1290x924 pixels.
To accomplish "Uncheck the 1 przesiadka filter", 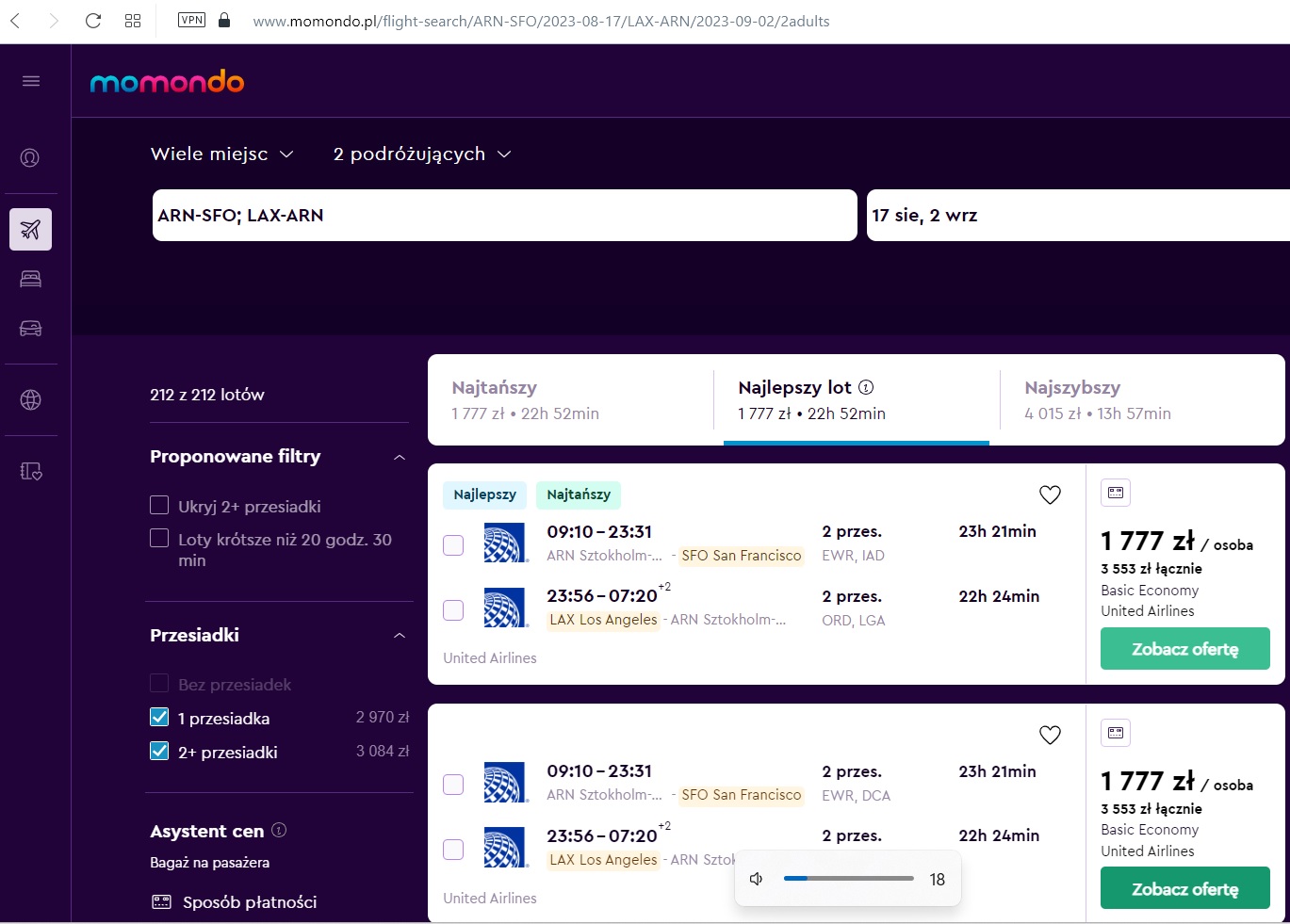I will click(x=159, y=718).
